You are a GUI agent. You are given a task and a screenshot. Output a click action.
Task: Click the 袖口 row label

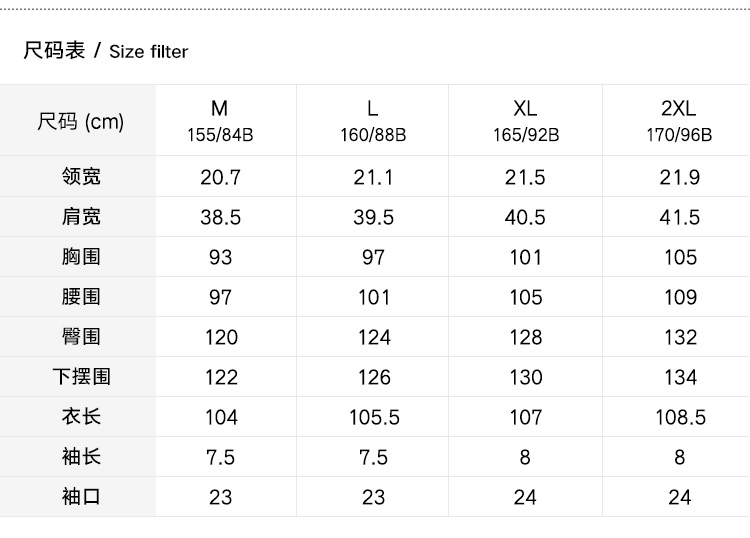(x=81, y=497)
